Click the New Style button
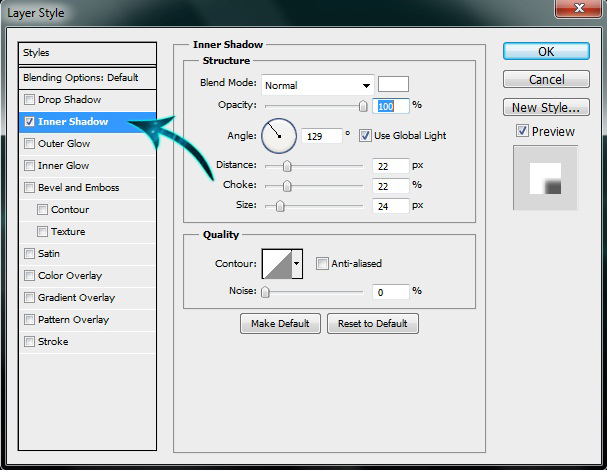The image size is (607, 470). tap(546, 107)
